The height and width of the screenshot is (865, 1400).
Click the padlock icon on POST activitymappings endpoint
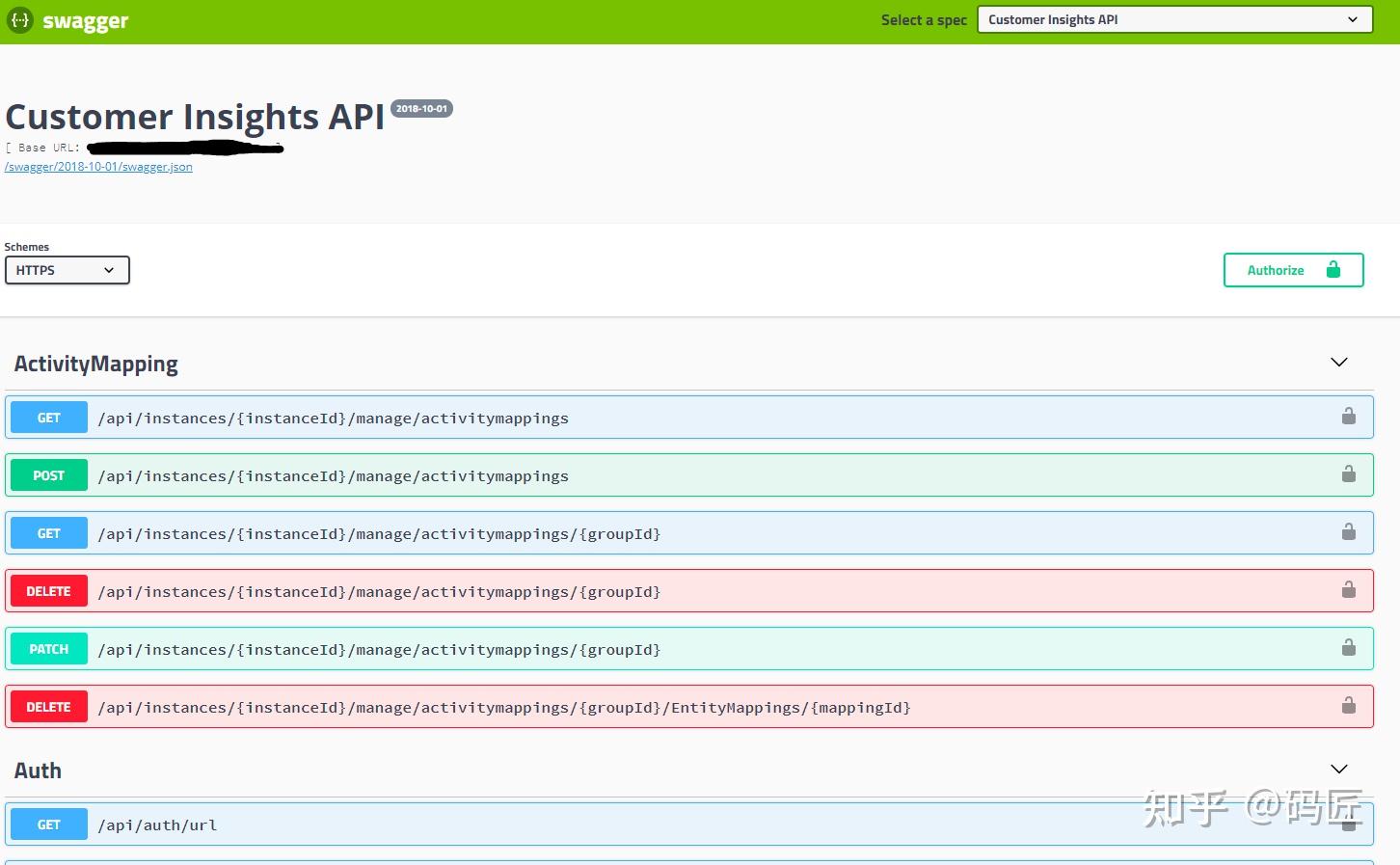click(1348, 474)
